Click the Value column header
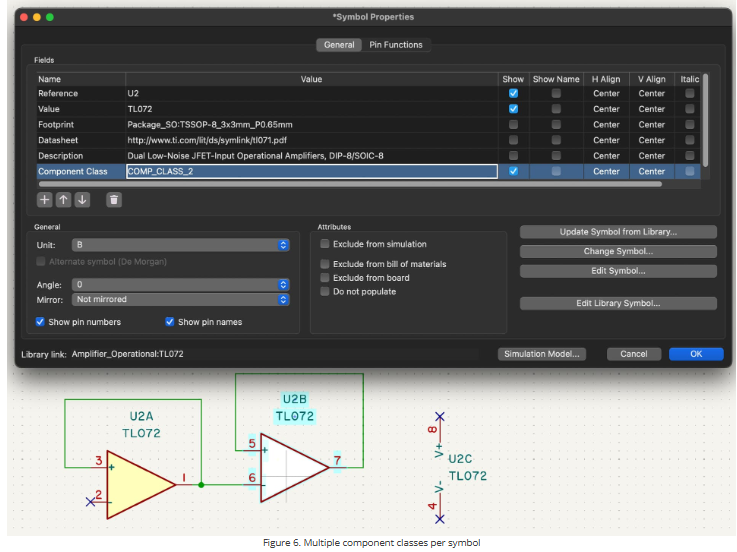 click(x=311, y=79)
